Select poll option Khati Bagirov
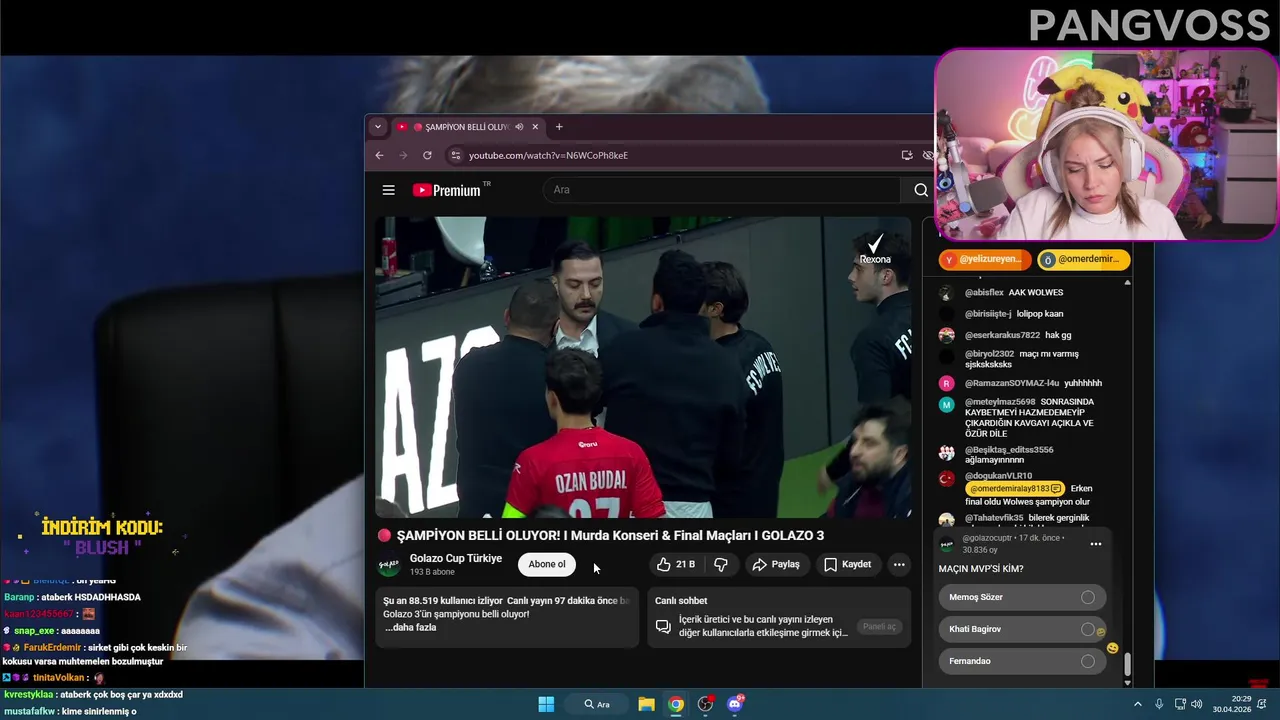Screen dimensions: 1280x720 tap(1022, 629)
